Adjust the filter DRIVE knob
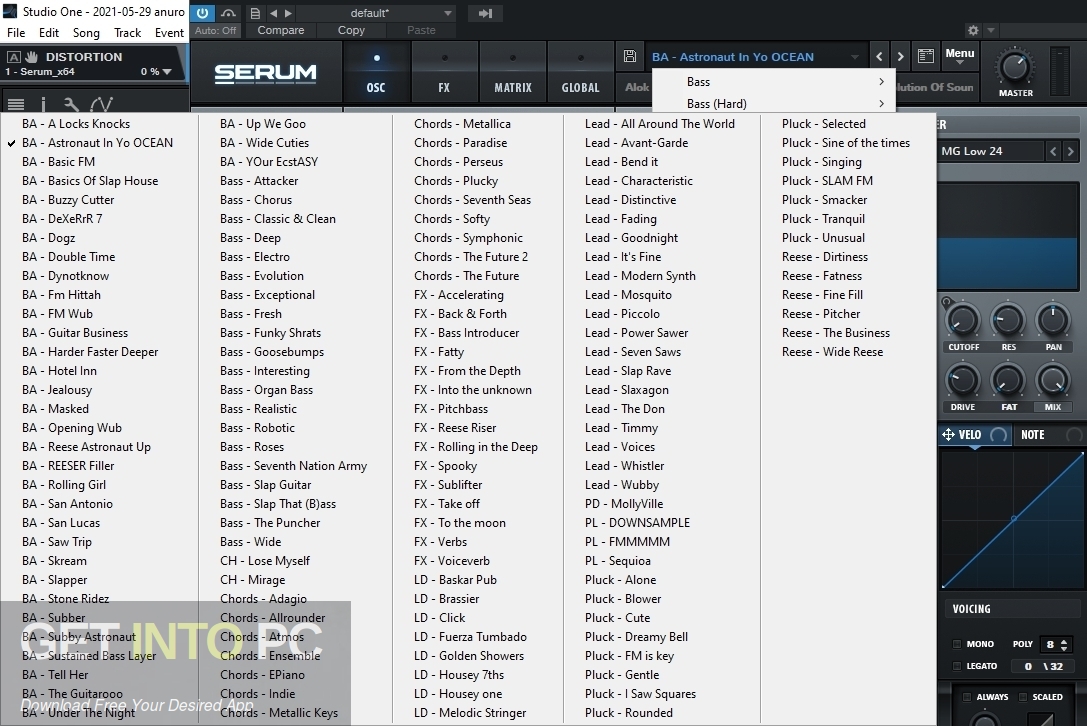Screen dimensions: 1087x726 [x=963, y=381]
